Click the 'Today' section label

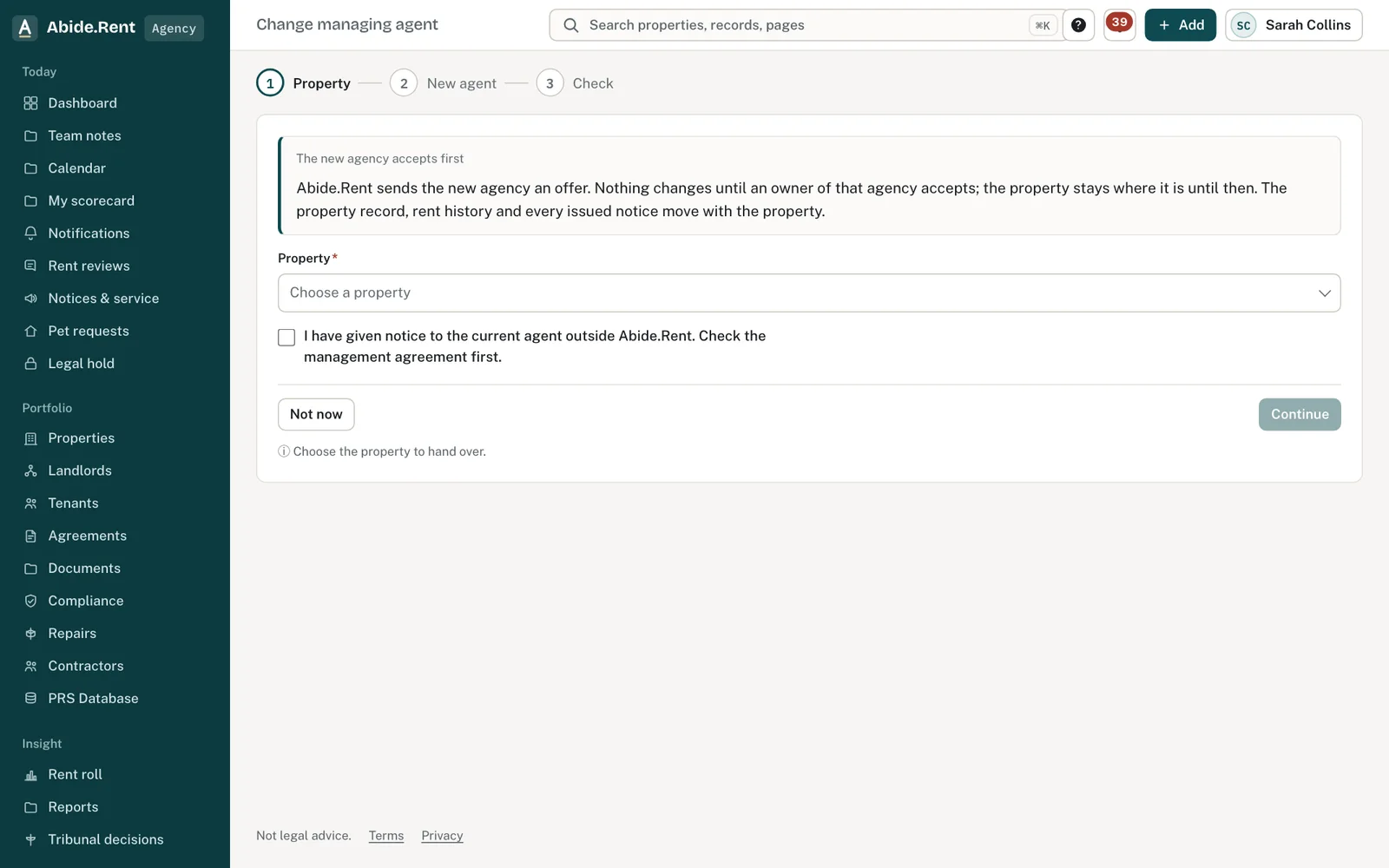(39, 72)
